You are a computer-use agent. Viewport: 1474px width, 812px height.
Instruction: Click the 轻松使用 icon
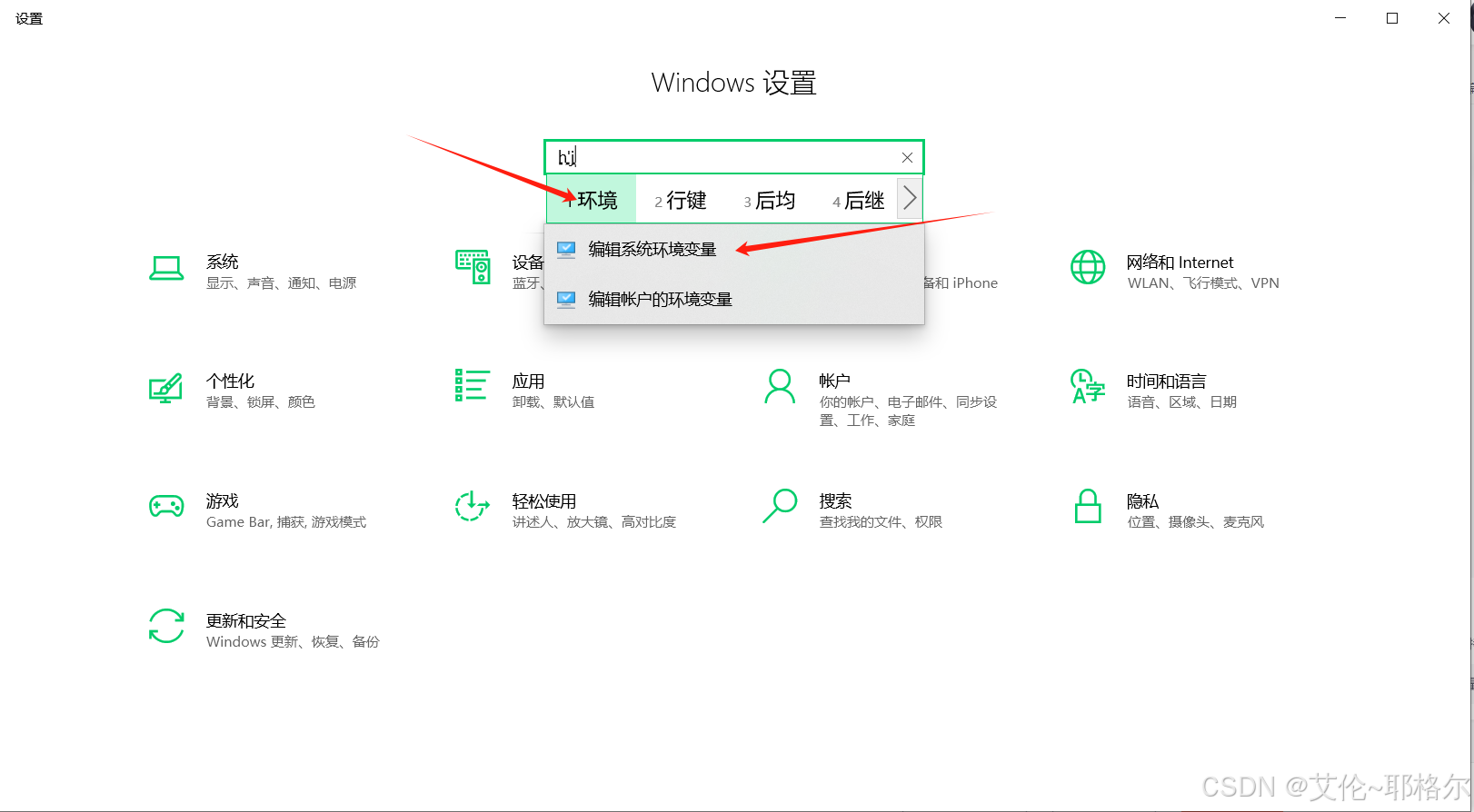[473, 506]
